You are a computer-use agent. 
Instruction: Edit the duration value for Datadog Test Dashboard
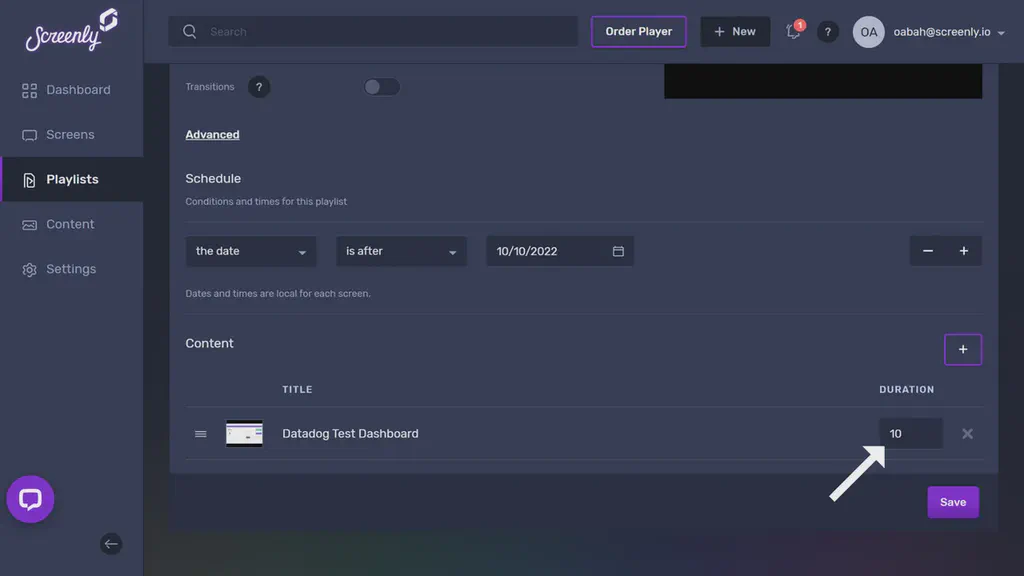pos(910,433)
